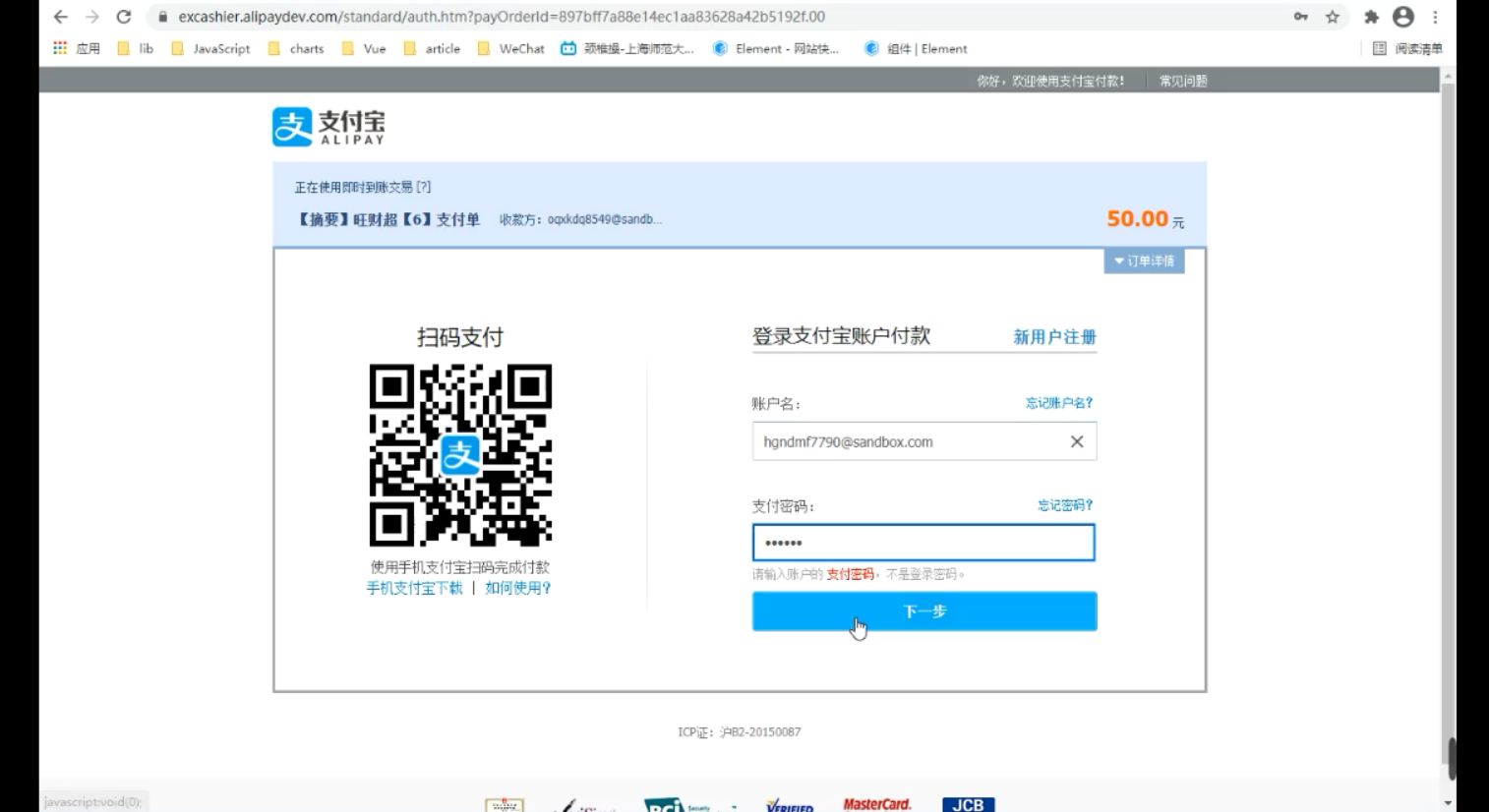Open the reading list button
Screen dimensions: 1489x812
click(x=1407, y=48)
